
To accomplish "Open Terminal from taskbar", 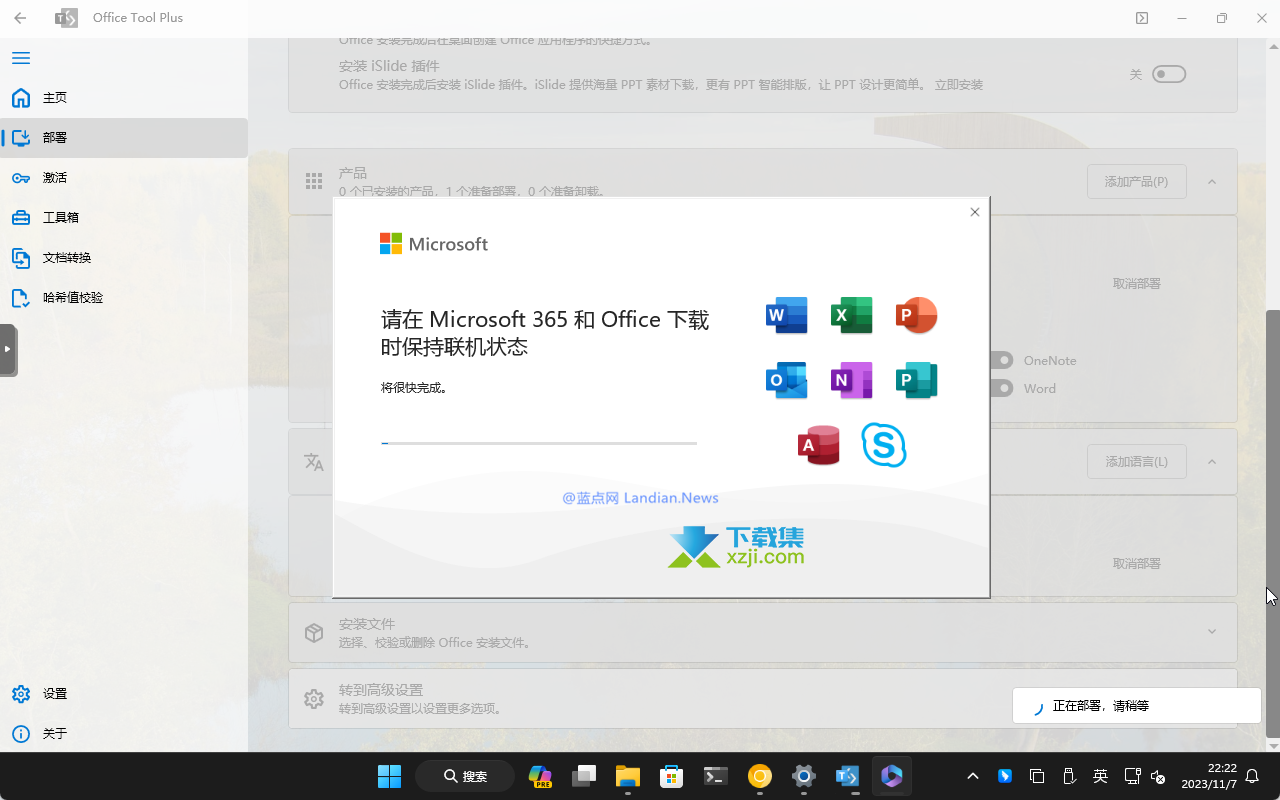I will pos(715,776).
